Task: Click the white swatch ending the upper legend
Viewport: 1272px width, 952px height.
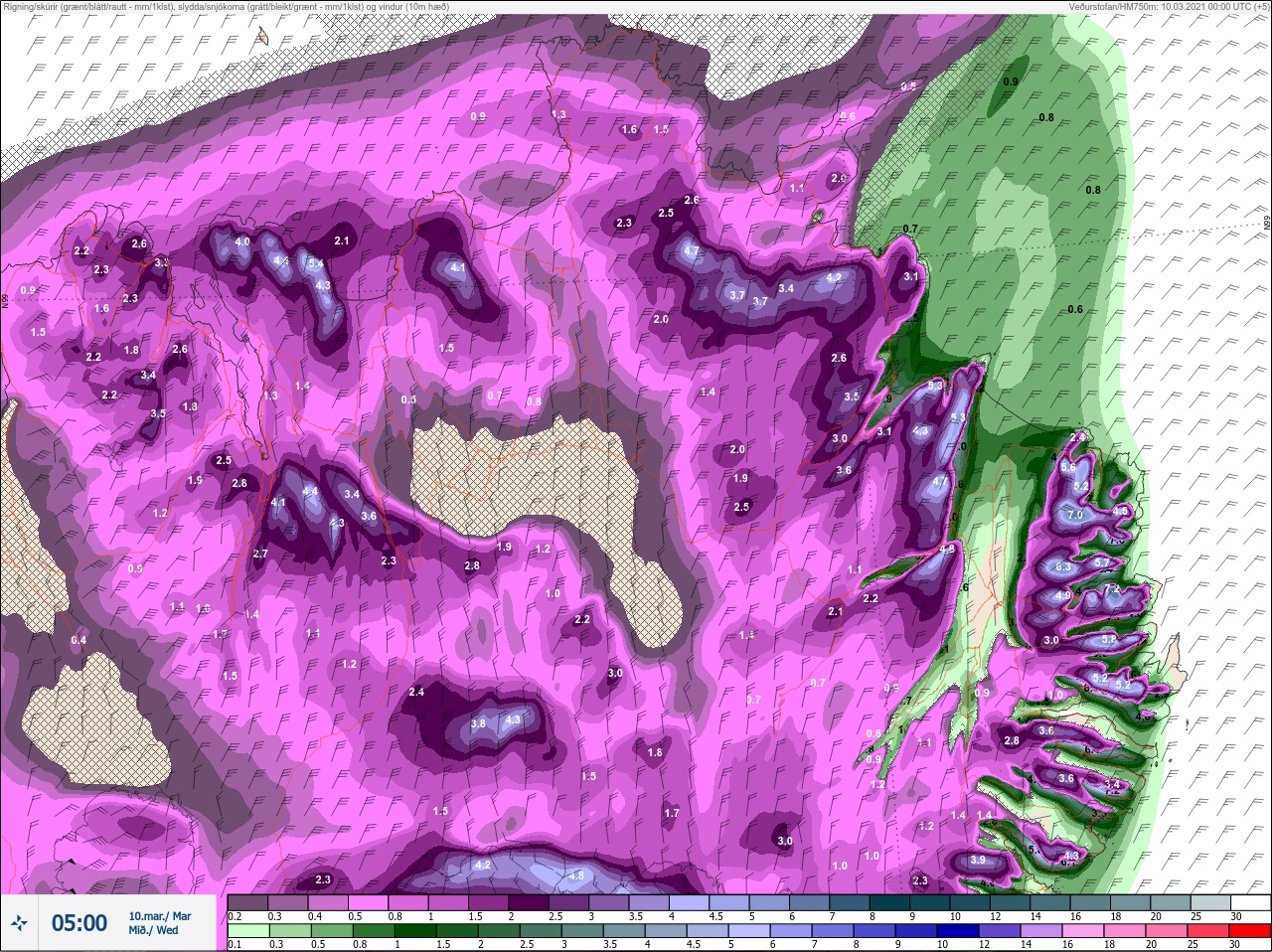Action: (1249, 901)
